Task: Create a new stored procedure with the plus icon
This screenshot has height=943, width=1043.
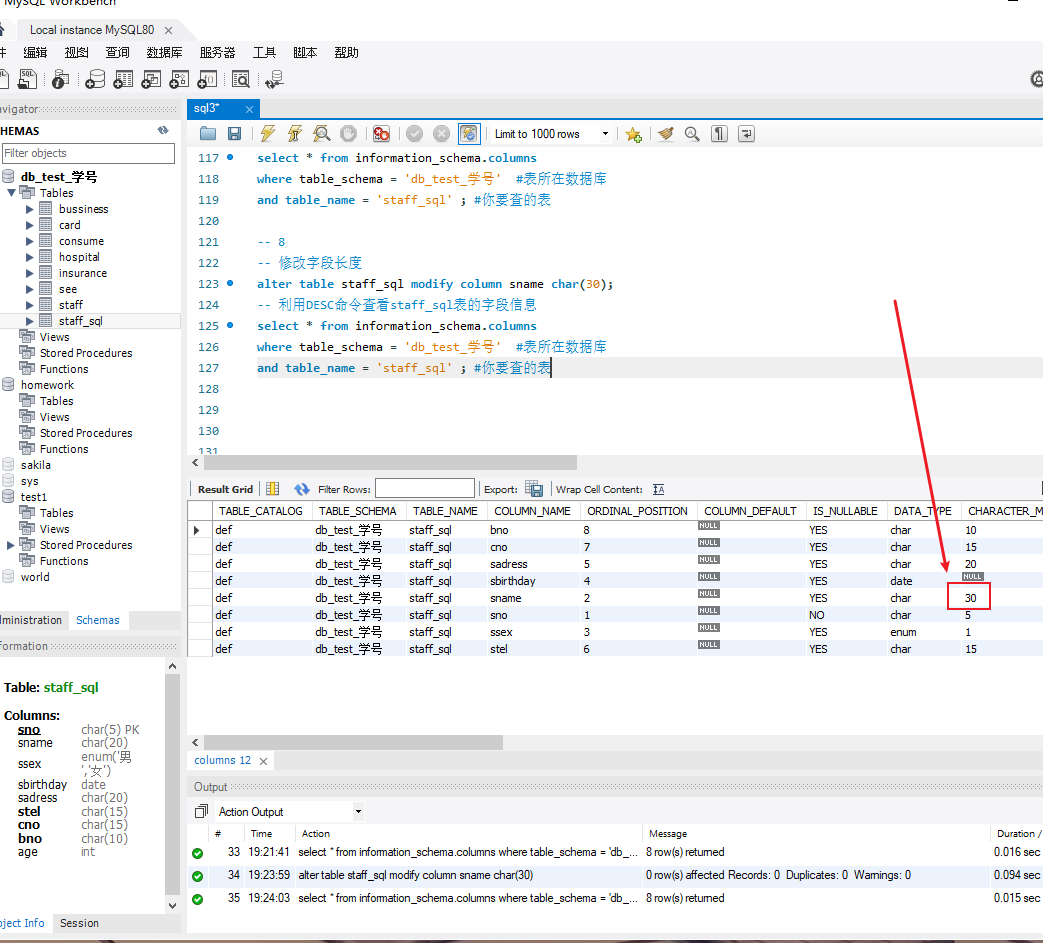Action: (180, 79)
